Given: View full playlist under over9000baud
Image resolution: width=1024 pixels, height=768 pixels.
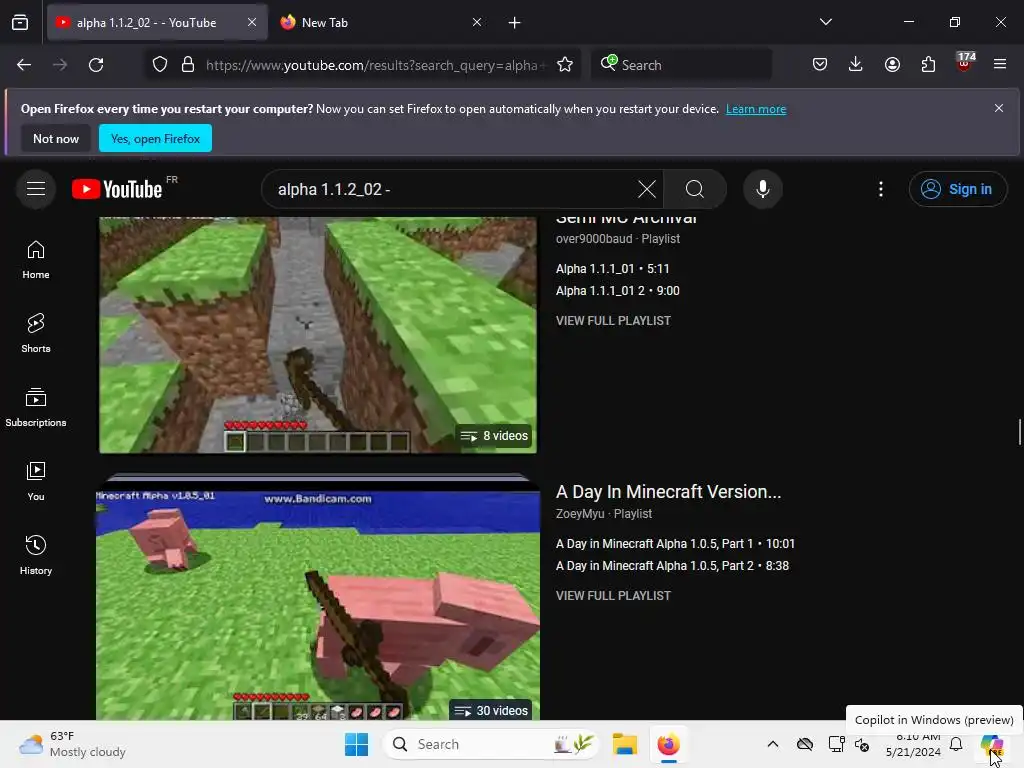Looking at the screenshot, I should 613,321.
